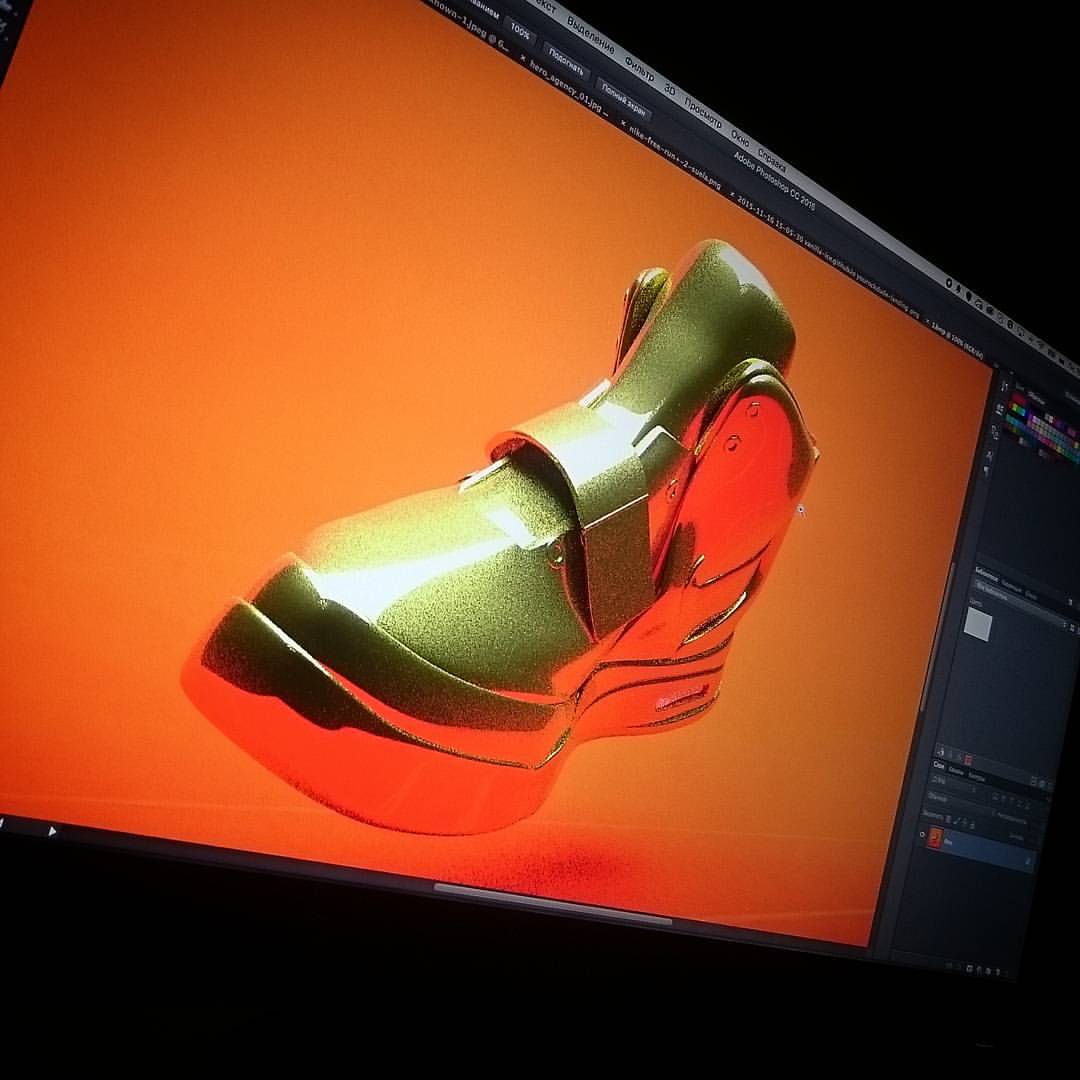Screen dimensions: 1080x1080
Task: Close the hero_agency_01.jpg tab
Action: point(523,60)
